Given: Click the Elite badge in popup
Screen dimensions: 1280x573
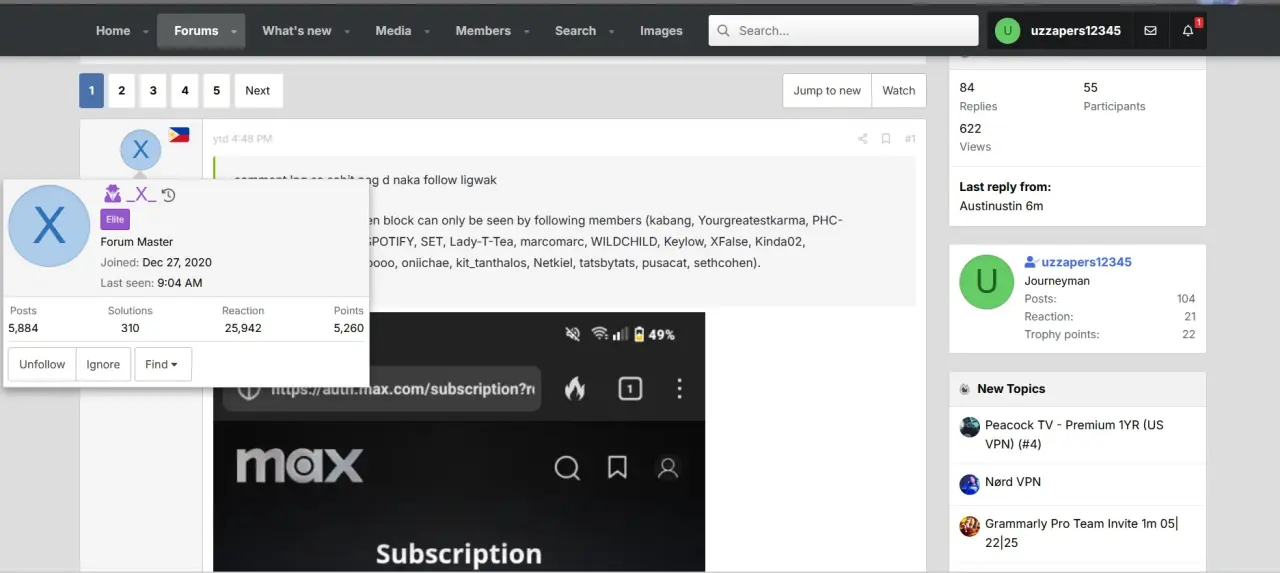Looking at the screenshot, I should pyautogui.click(x=115, y=220).
